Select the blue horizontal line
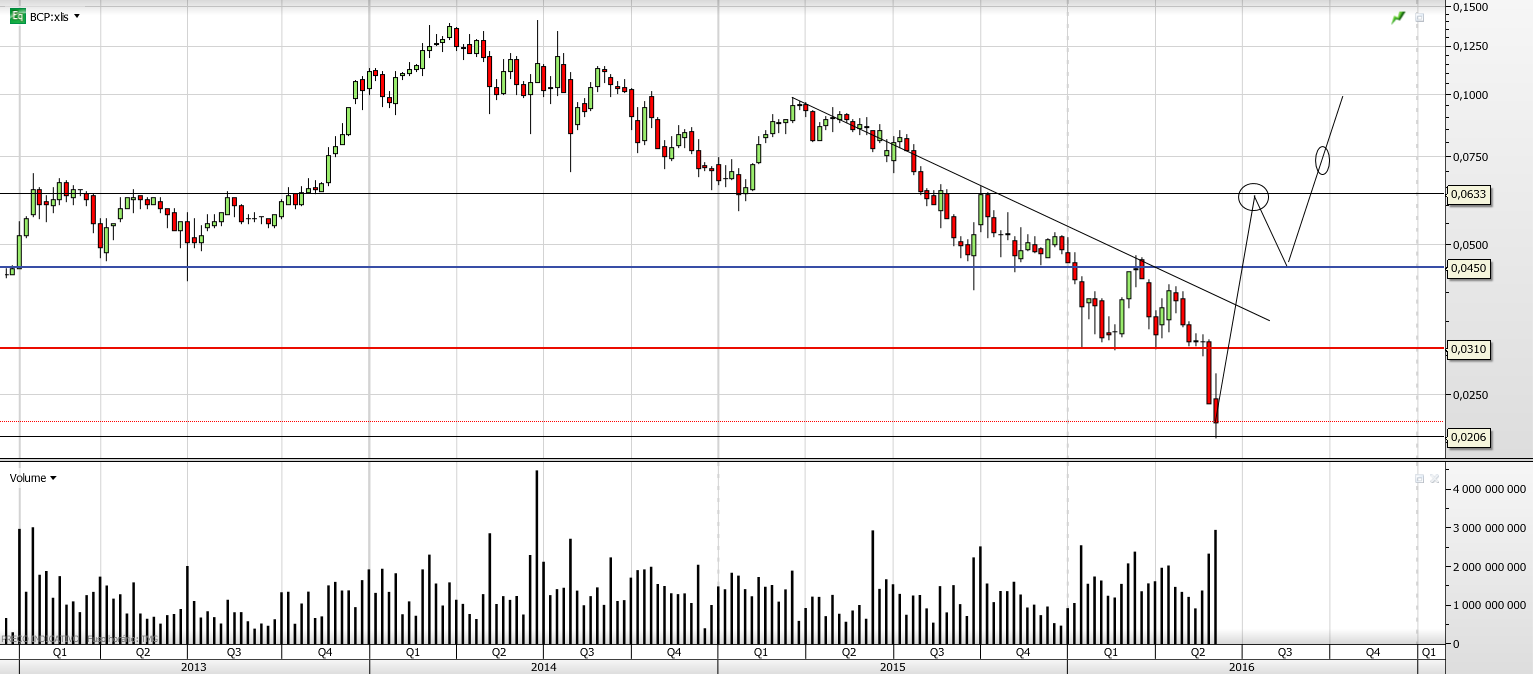Screen dimensions: 1533x674 pos(600,267)
